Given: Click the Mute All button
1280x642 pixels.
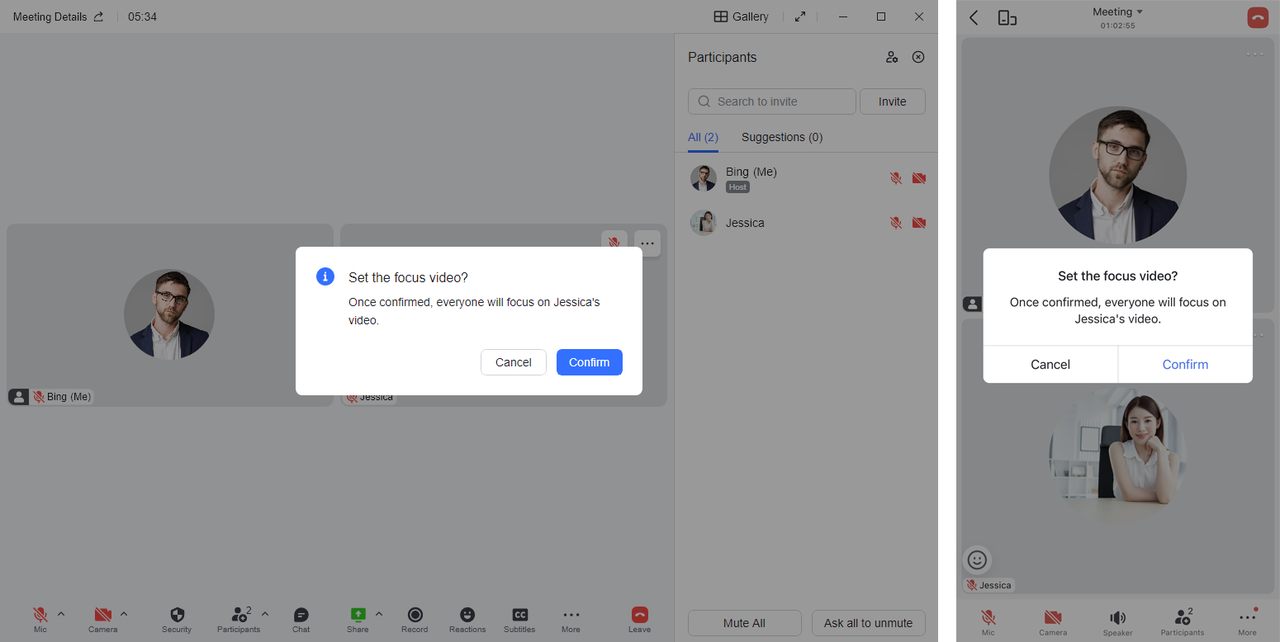Looking at the screenshot, I should pos(744,623).
